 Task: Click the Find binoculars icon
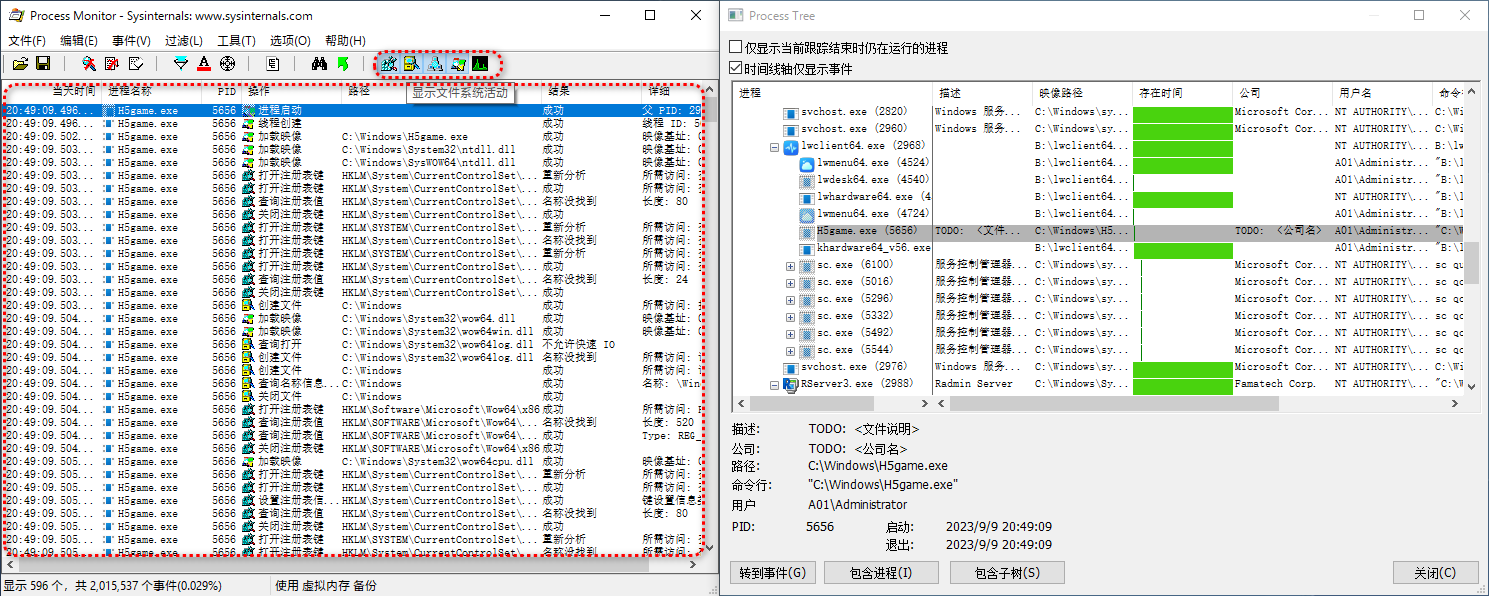coord(319,64)
